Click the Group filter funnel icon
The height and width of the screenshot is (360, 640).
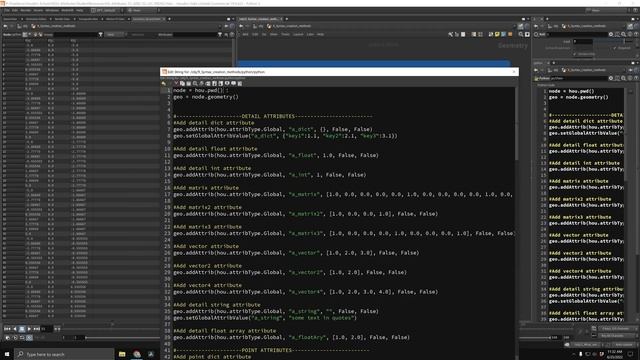click(x=100, y=35)
